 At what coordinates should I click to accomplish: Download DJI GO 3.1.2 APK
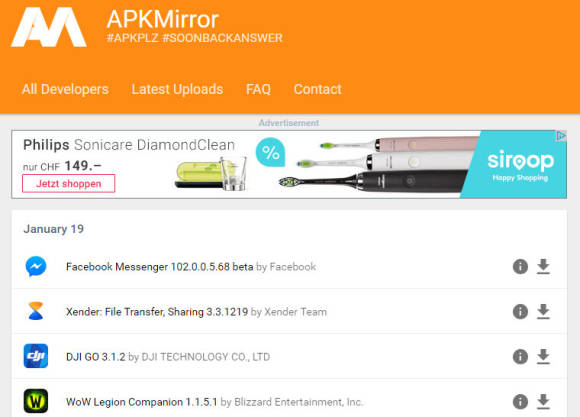click(543, 357)
